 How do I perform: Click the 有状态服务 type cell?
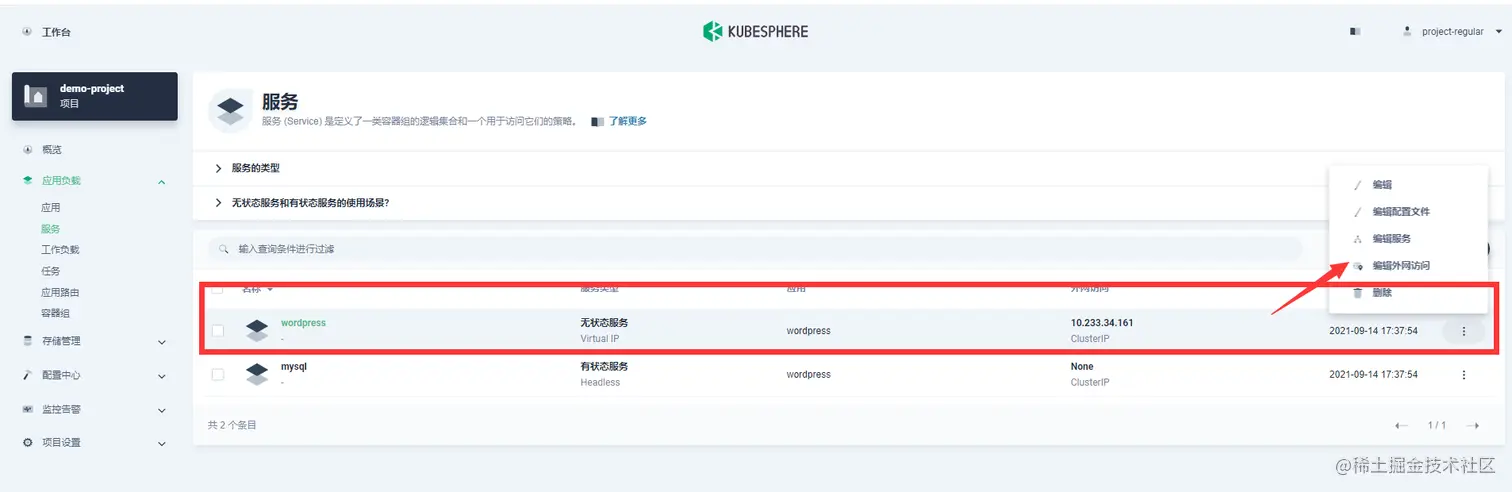point(604,367)
